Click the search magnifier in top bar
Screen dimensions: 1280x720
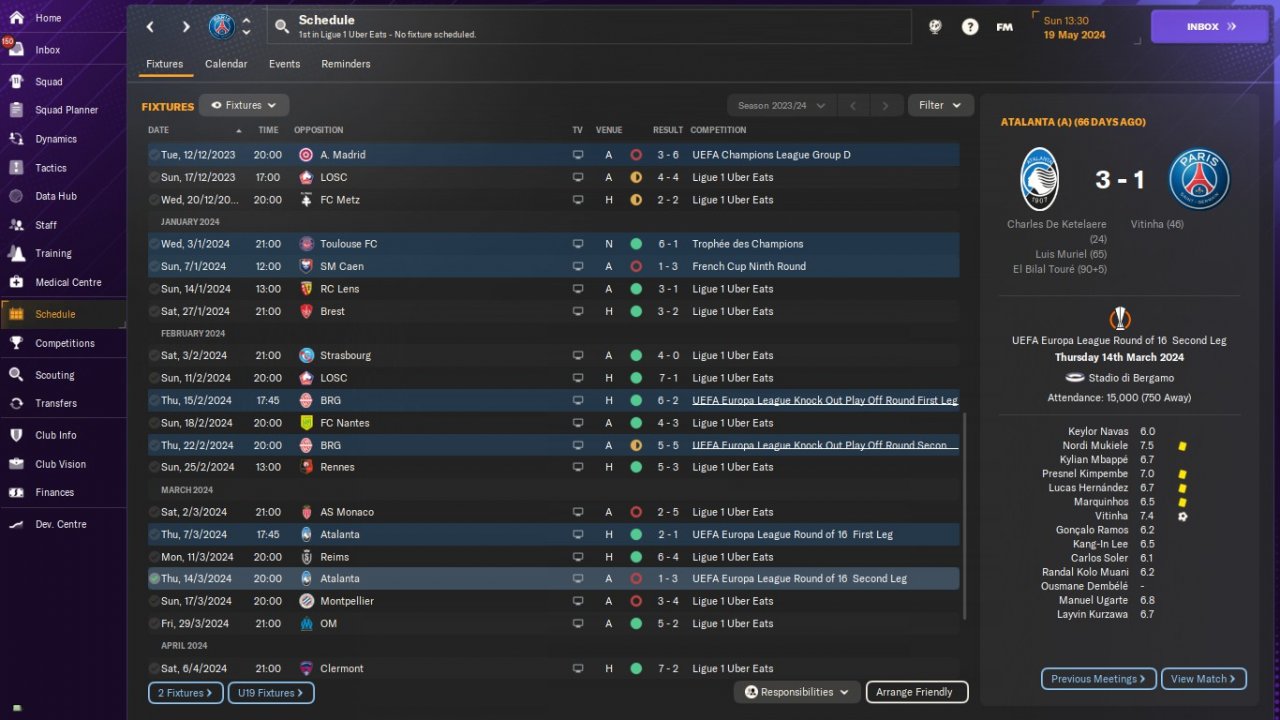click(x=282, y=27)
